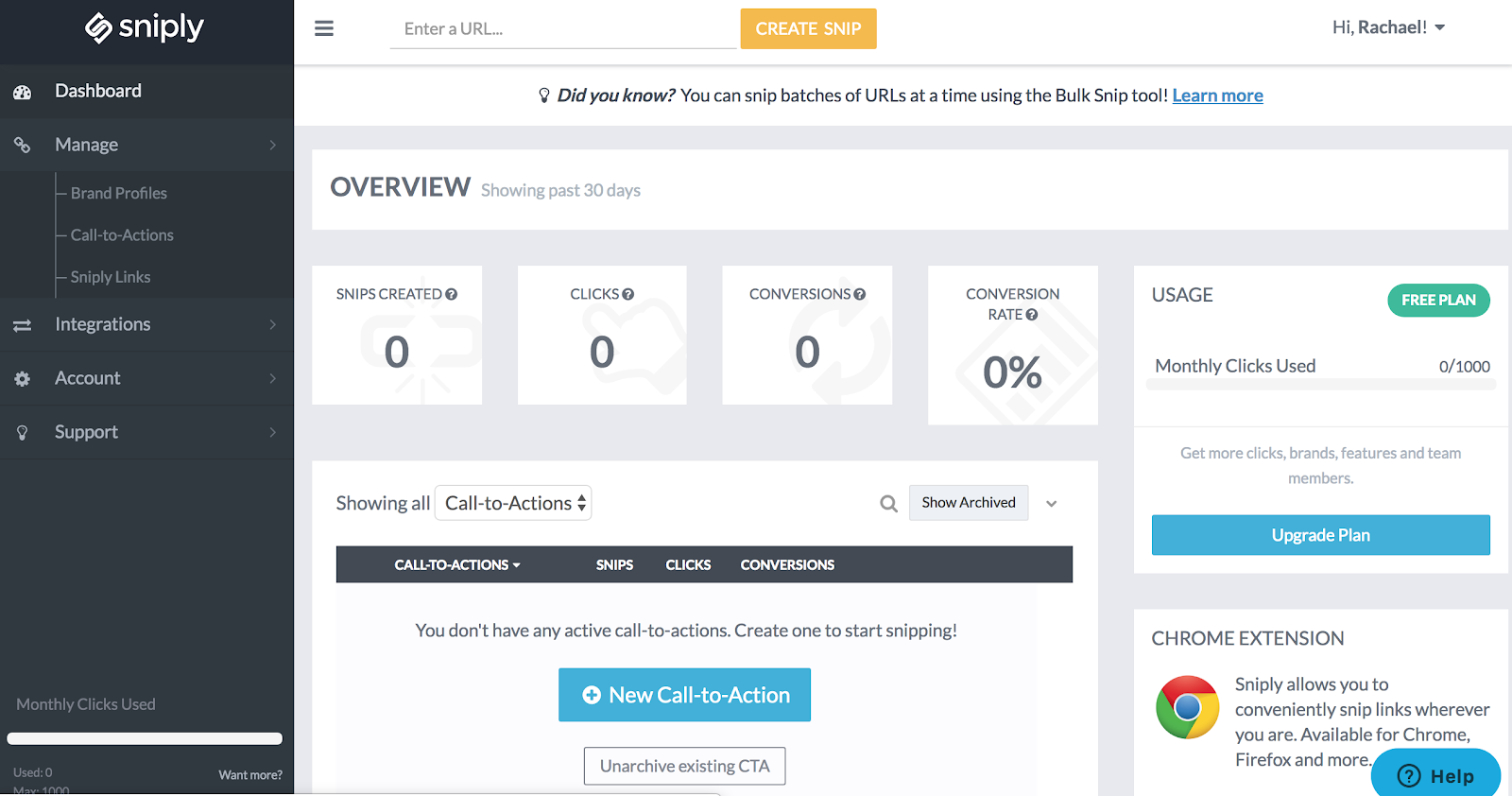
Task: Open Sniply Links in the sidebar
Action: pyautogui.click(x=111, y=277)
